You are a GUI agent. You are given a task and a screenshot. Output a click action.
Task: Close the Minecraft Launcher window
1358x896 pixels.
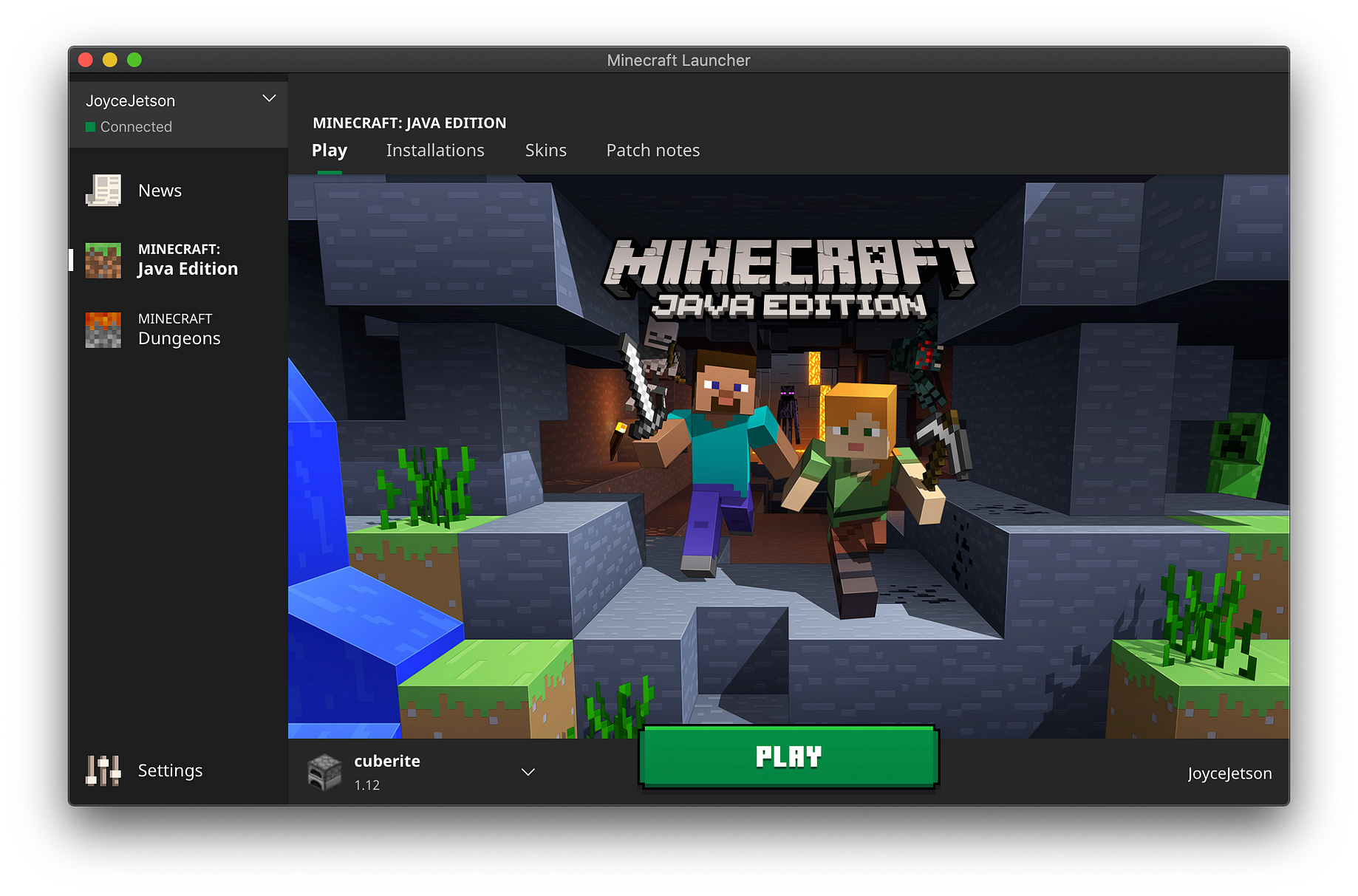pos(86,60)
